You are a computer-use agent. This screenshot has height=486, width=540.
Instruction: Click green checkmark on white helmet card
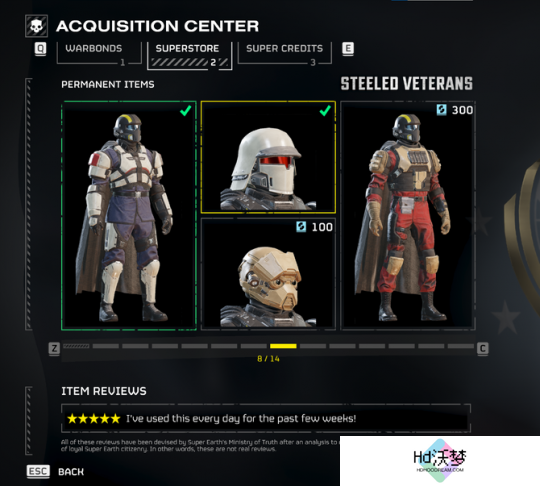(x=325, y=111)
